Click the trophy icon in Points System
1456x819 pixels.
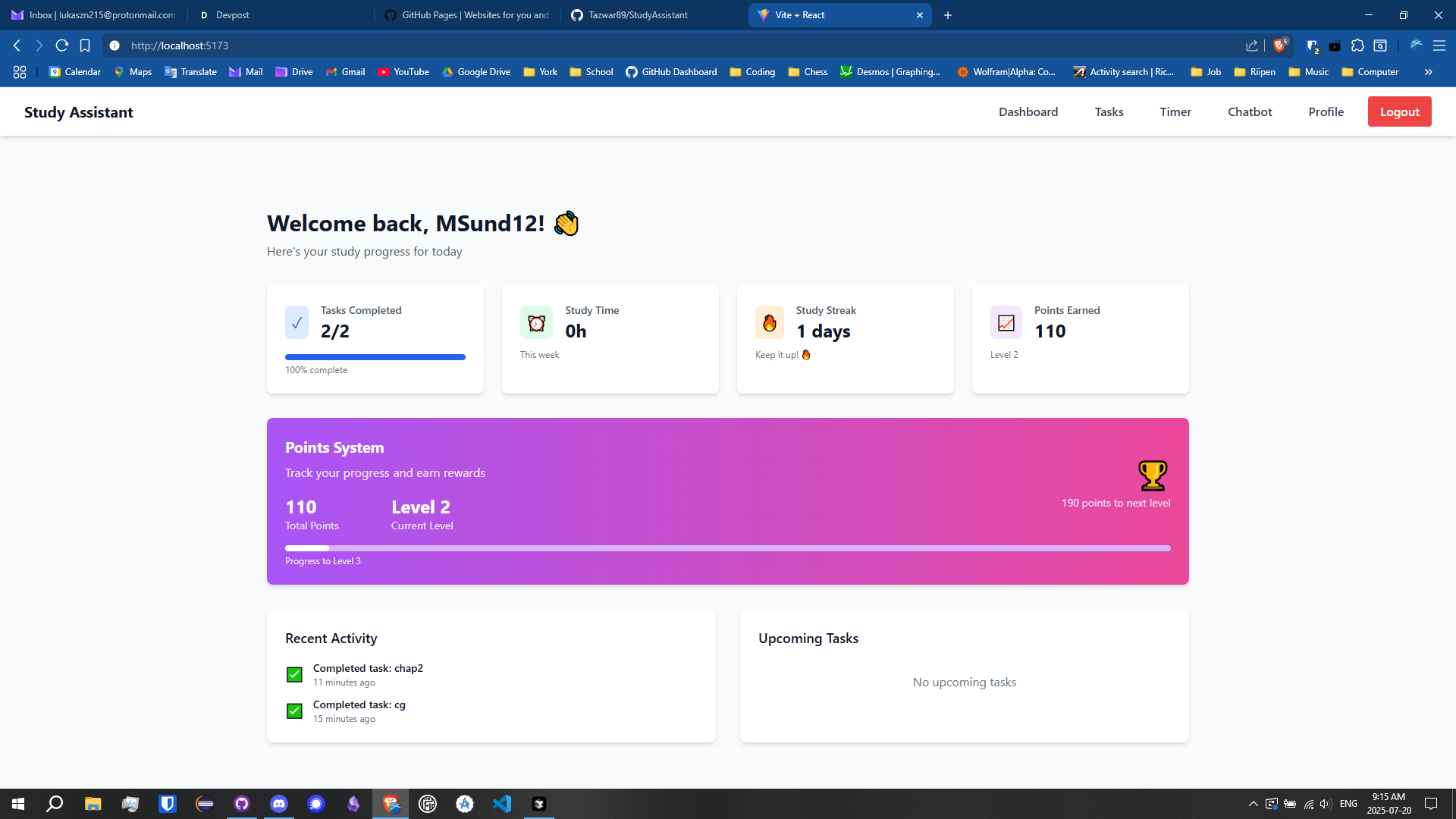[x=1152, y=475]
